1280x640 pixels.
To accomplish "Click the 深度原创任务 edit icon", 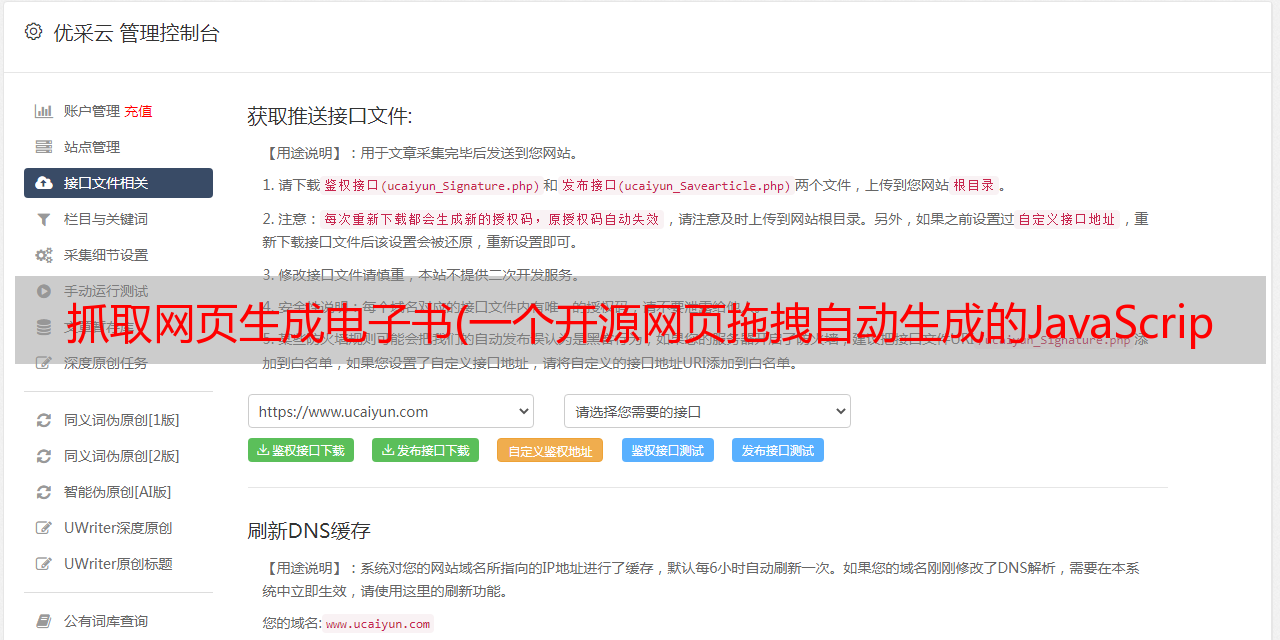I will pos(44,363).
